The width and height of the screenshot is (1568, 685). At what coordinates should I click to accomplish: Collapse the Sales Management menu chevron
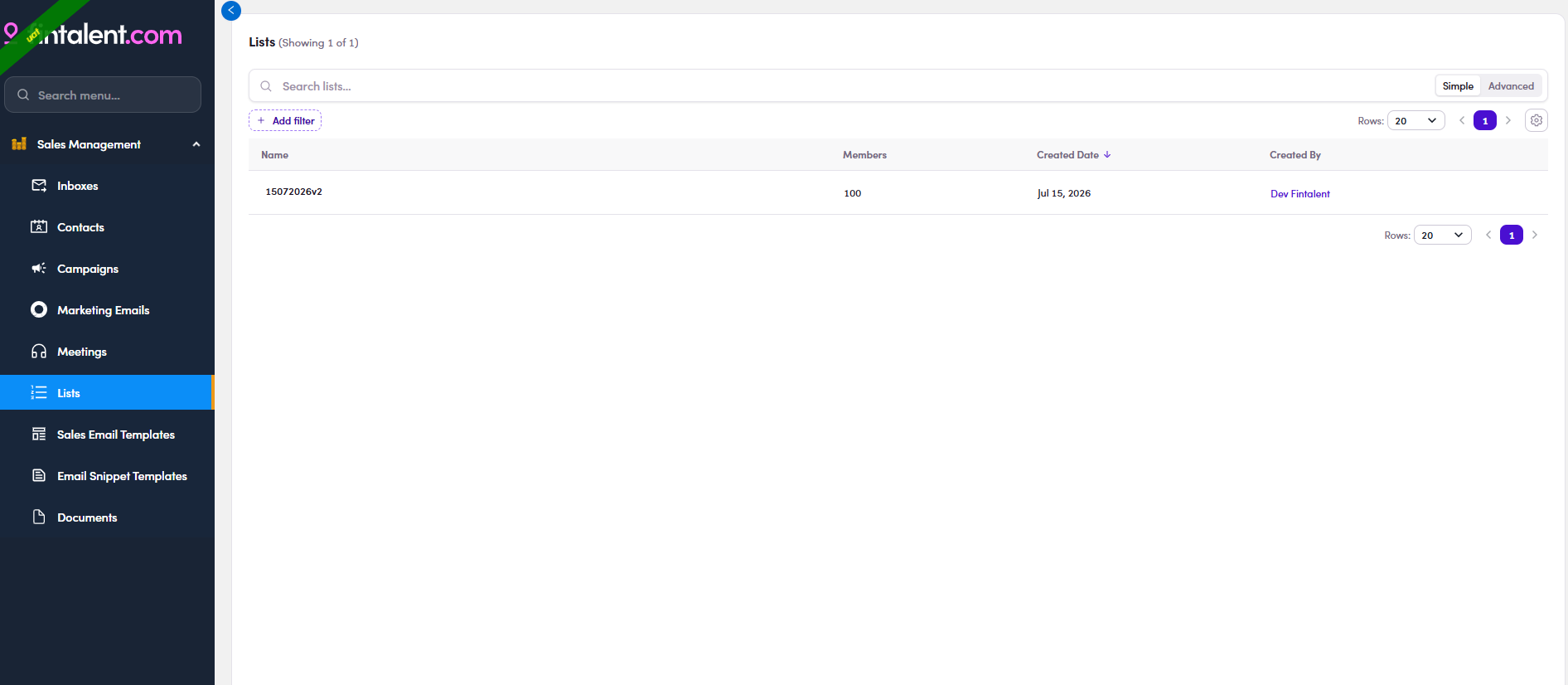pos(196,144)
